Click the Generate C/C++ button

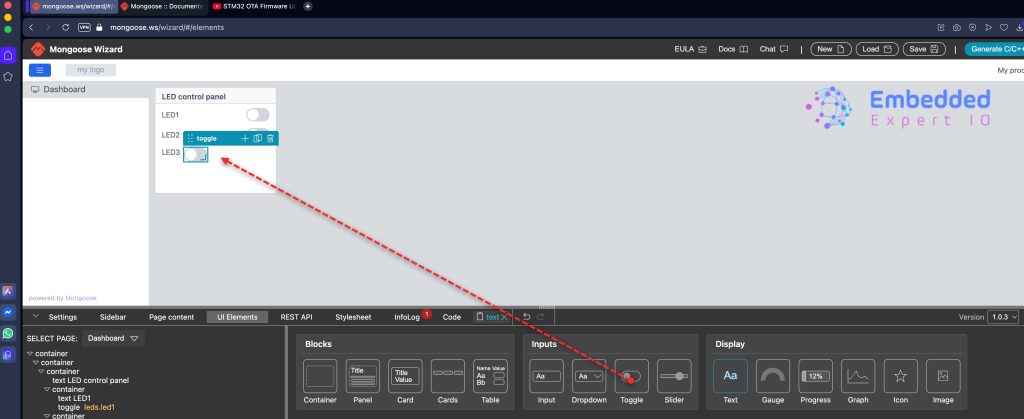click(x=992, y=49)
